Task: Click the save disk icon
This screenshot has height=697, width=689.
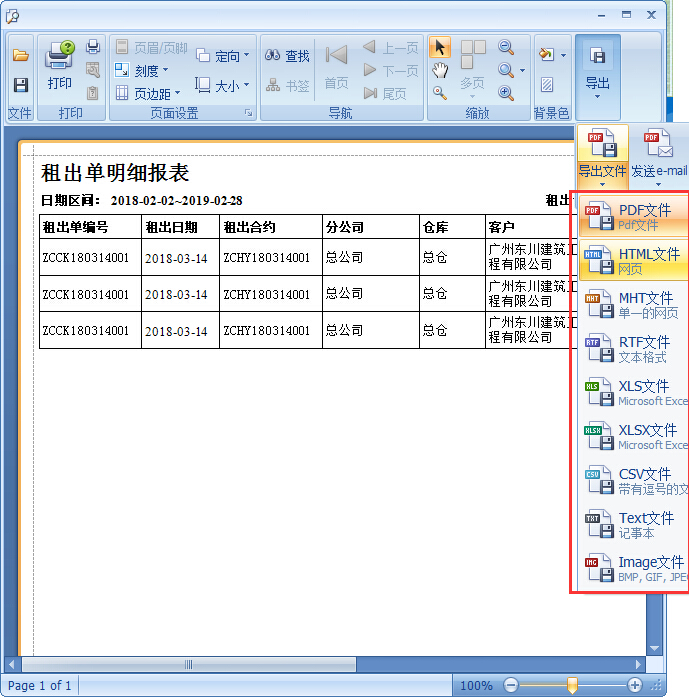Action: [20, 86]
